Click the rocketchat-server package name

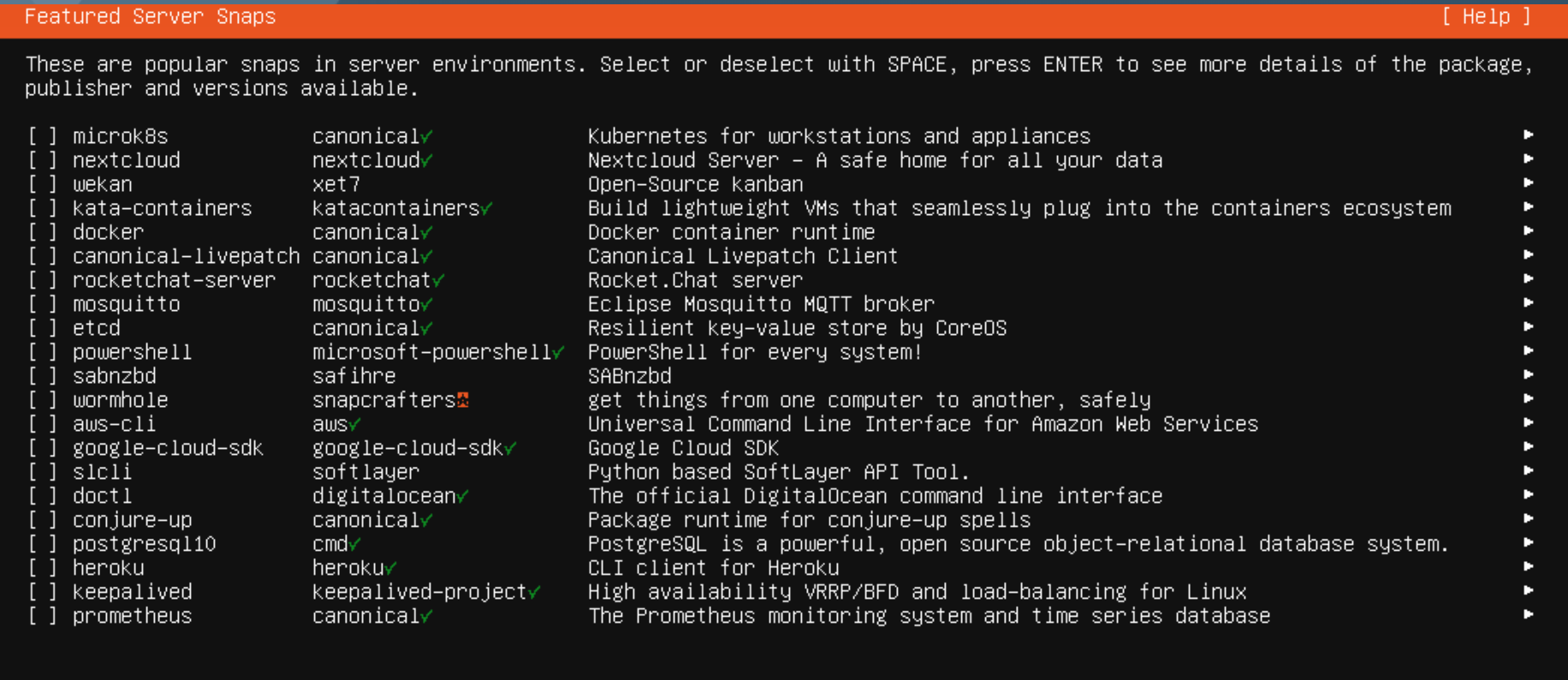tap(174, 280)
